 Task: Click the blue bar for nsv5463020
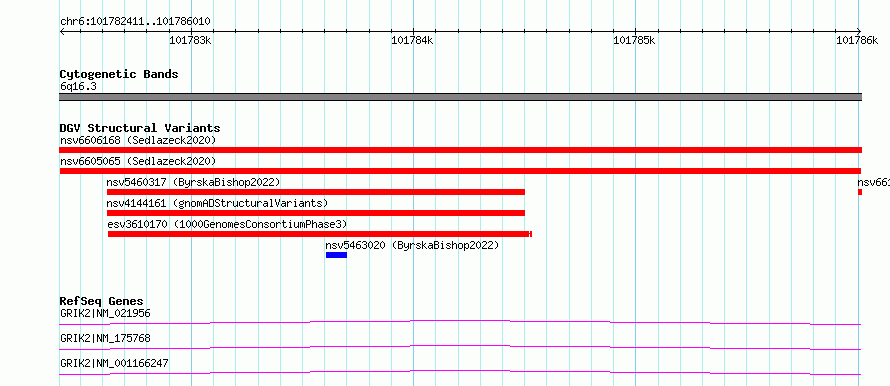pyautogui.click(x=336, y=255)
